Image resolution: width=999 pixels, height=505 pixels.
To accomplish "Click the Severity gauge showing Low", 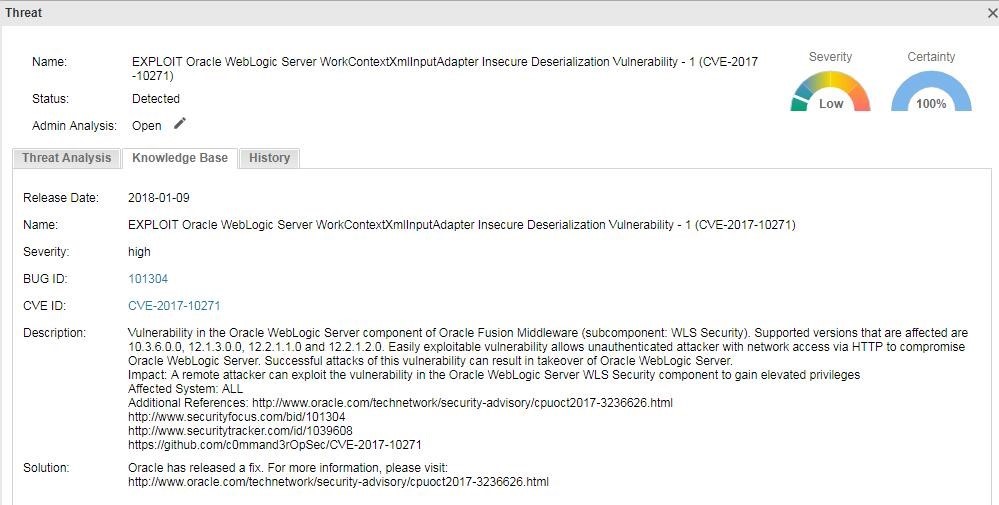I will coord(830,90).
